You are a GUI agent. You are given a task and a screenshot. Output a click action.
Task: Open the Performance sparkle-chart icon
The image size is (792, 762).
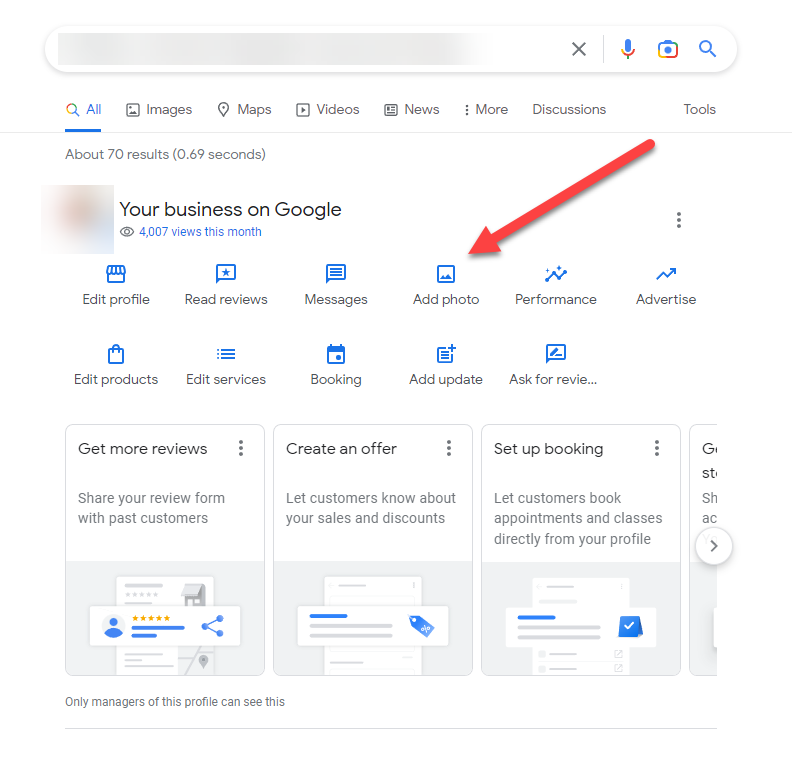(x=556, y=274)
